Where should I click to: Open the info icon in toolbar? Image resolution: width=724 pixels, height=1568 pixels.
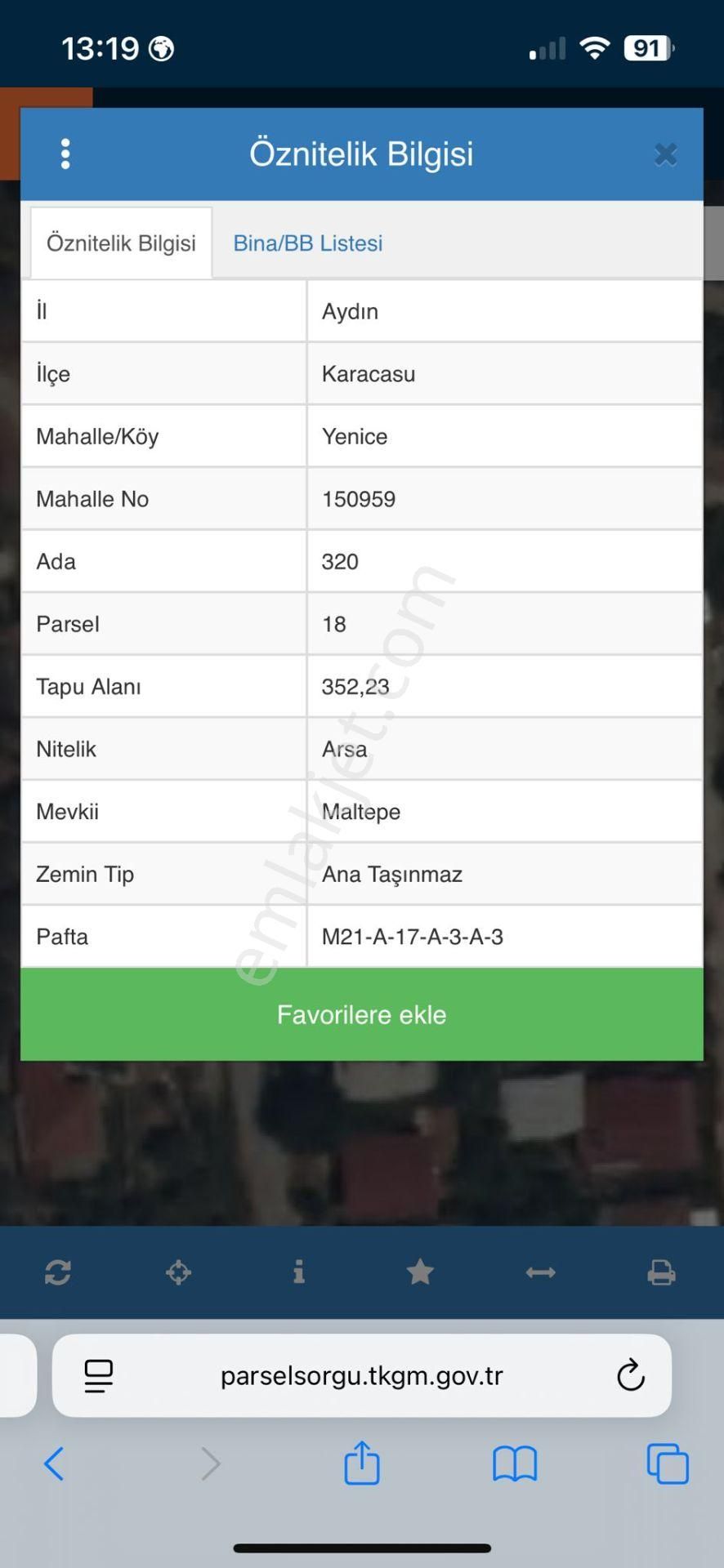299,1272
